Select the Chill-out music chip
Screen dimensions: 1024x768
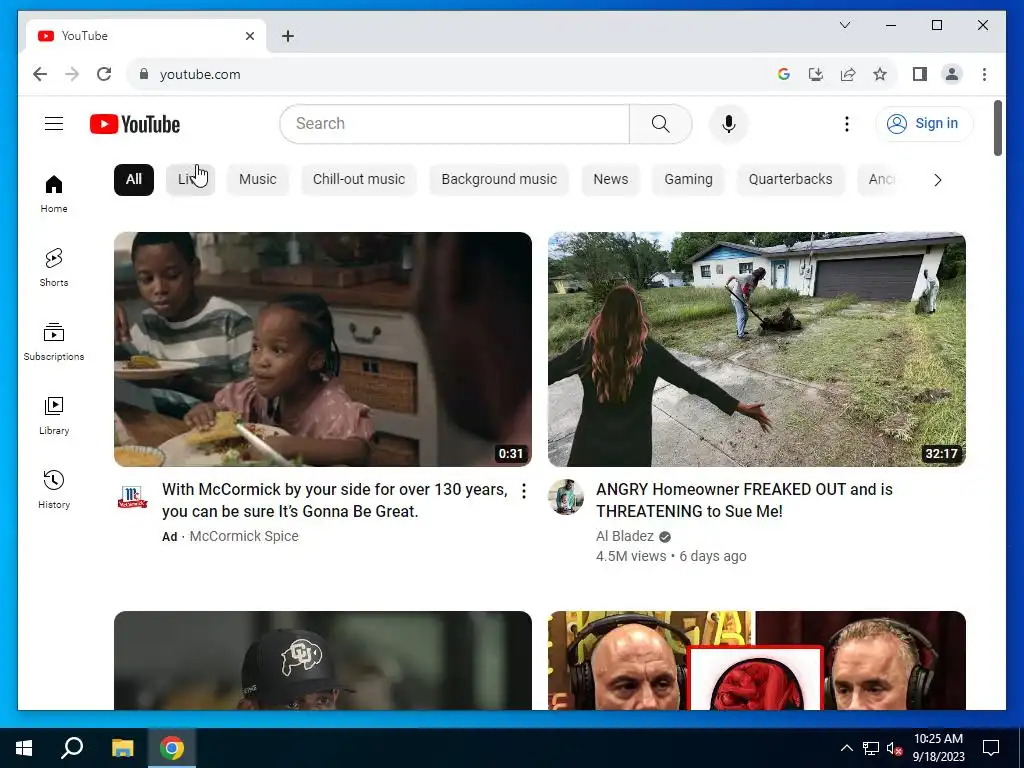pyautogui.click(x=359, y=180)
